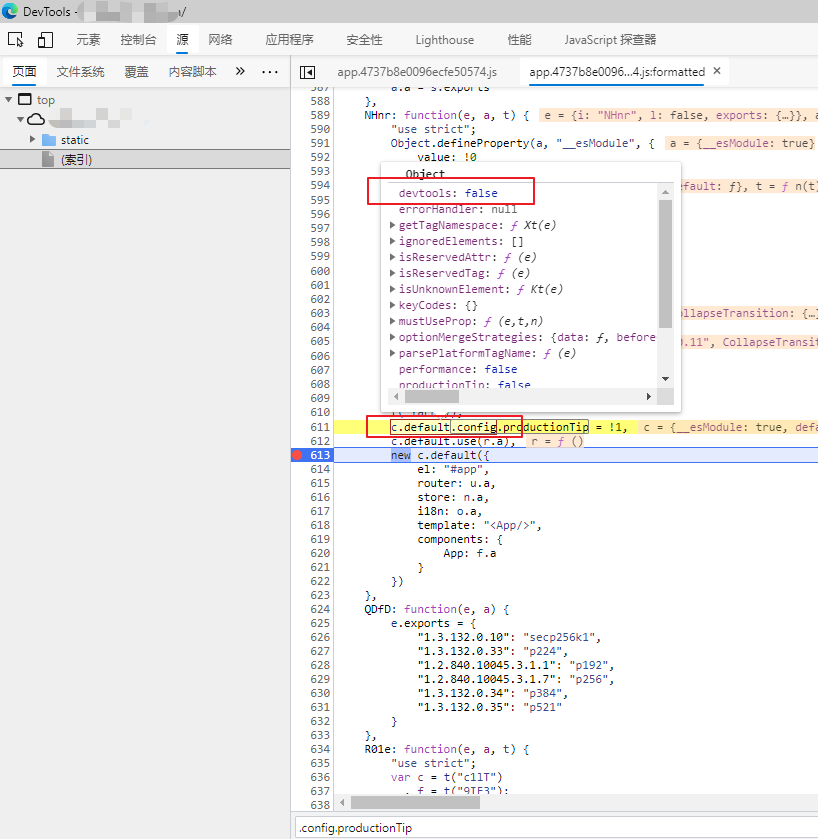Image resolution: width=818 pixels, height=839 pixels.
Task: Add breakpoint at line number 612
Action: click(320, 441)
